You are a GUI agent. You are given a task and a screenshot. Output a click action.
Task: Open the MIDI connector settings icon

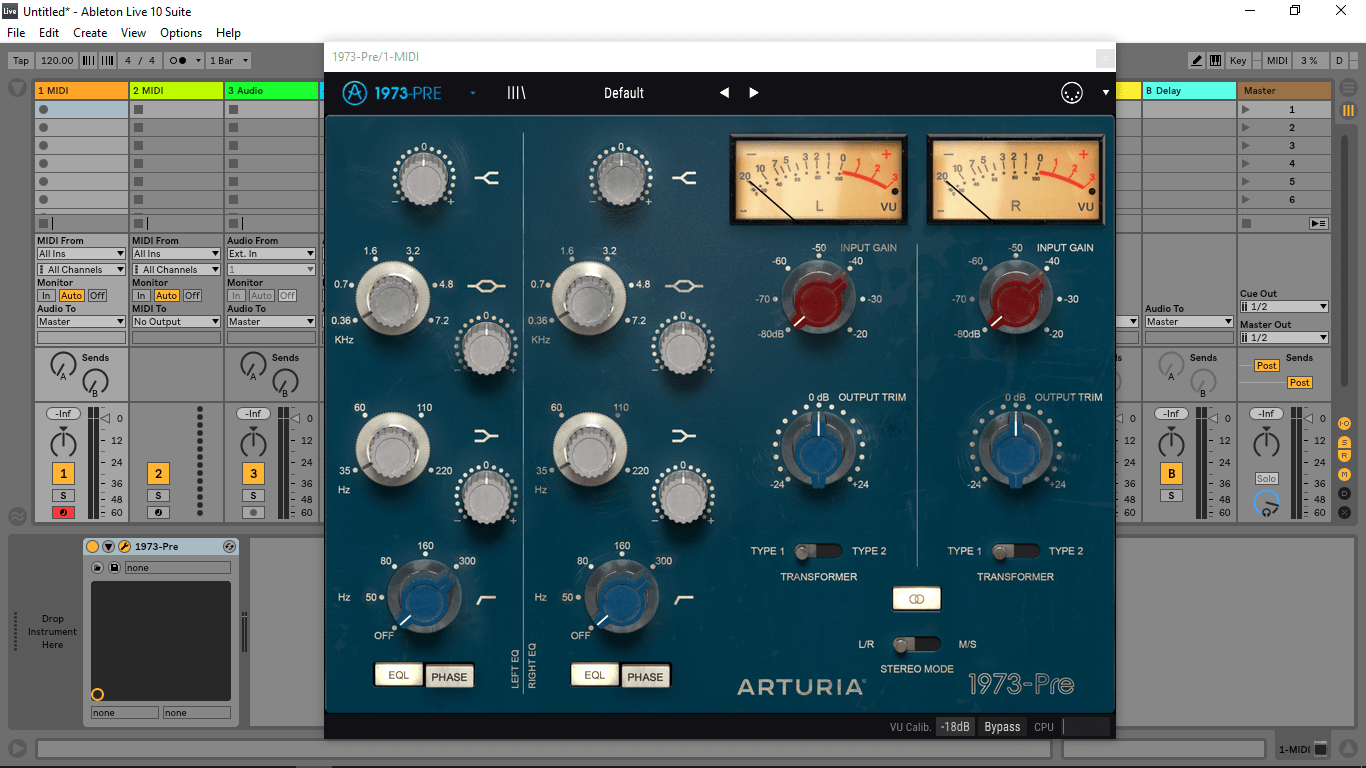click(1072, 93)
